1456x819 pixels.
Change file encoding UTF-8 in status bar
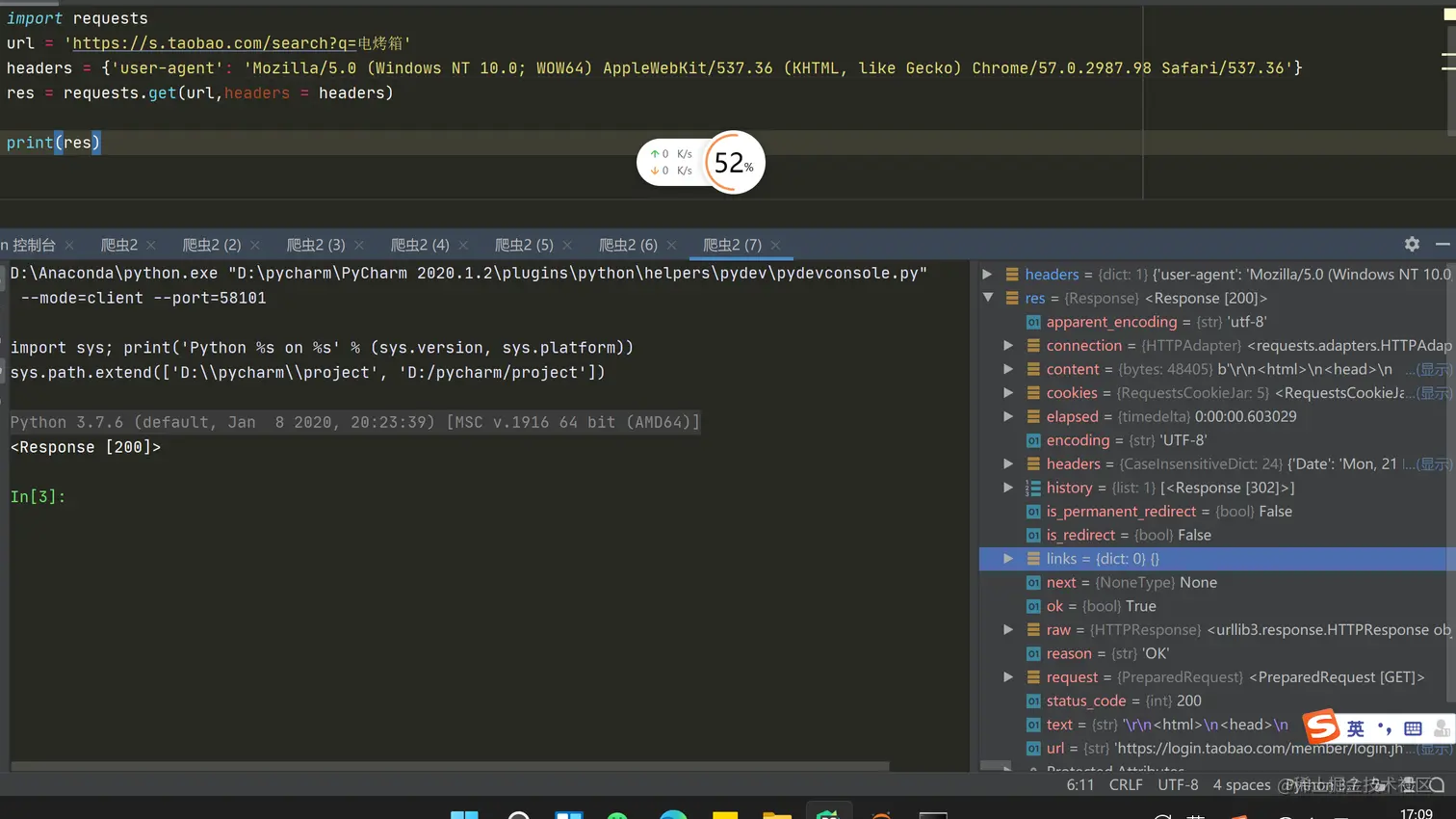coord(1178,785)
